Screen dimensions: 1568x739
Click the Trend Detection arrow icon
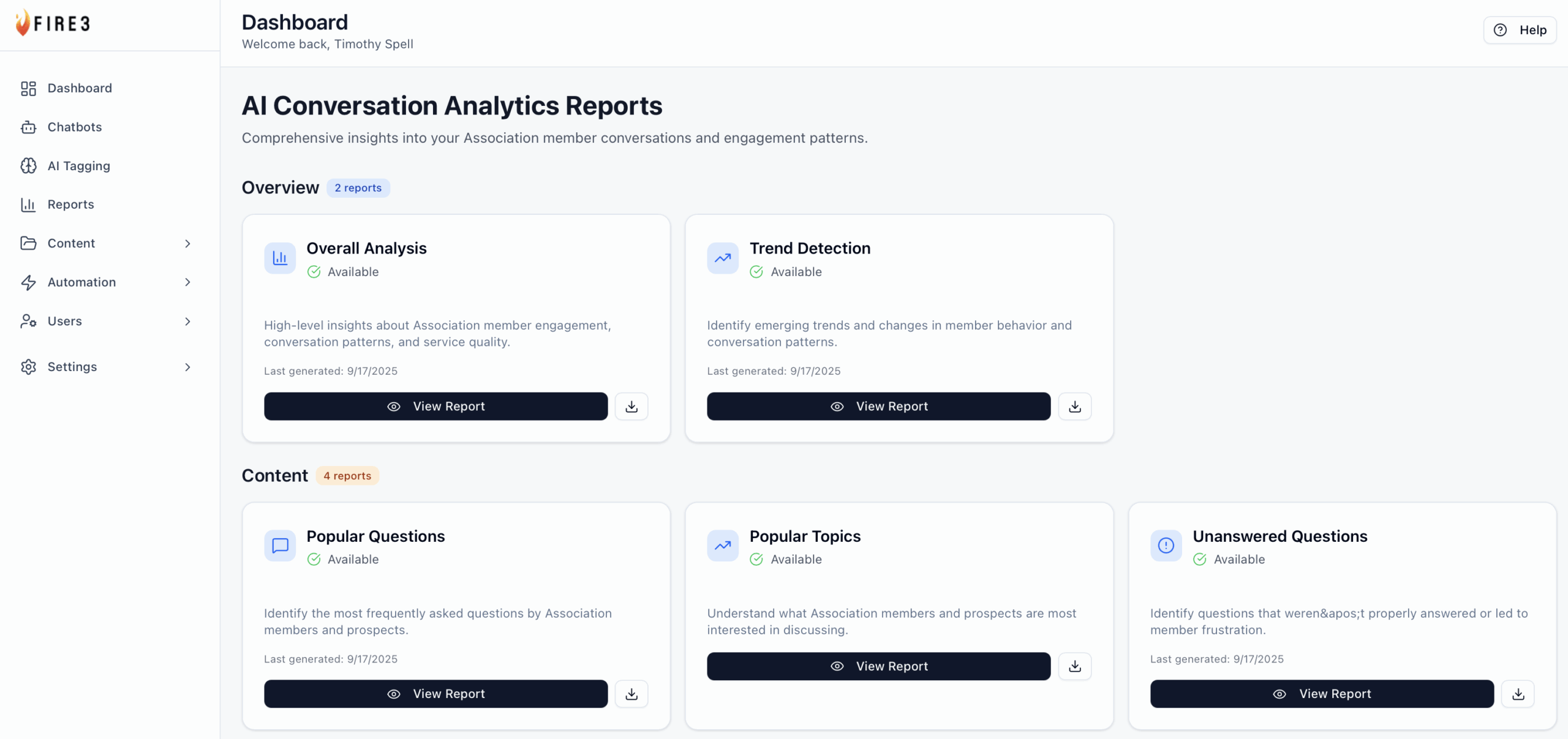(723, 258)
